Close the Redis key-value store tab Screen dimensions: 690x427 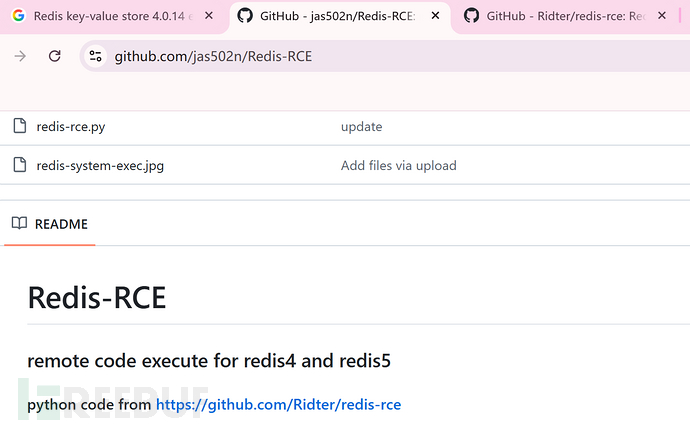(209, 16)
